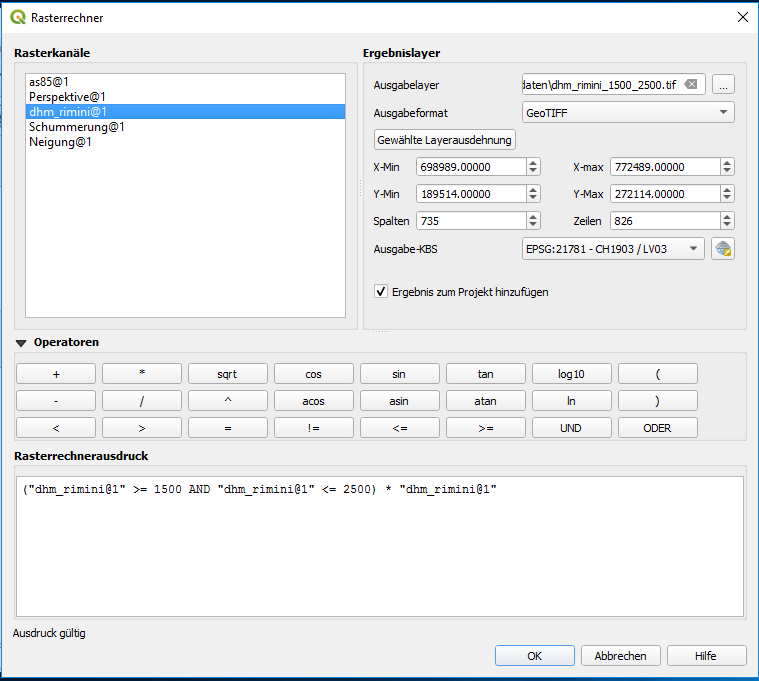Open the output file browse button
759x681 pixels.
(723, 85)
